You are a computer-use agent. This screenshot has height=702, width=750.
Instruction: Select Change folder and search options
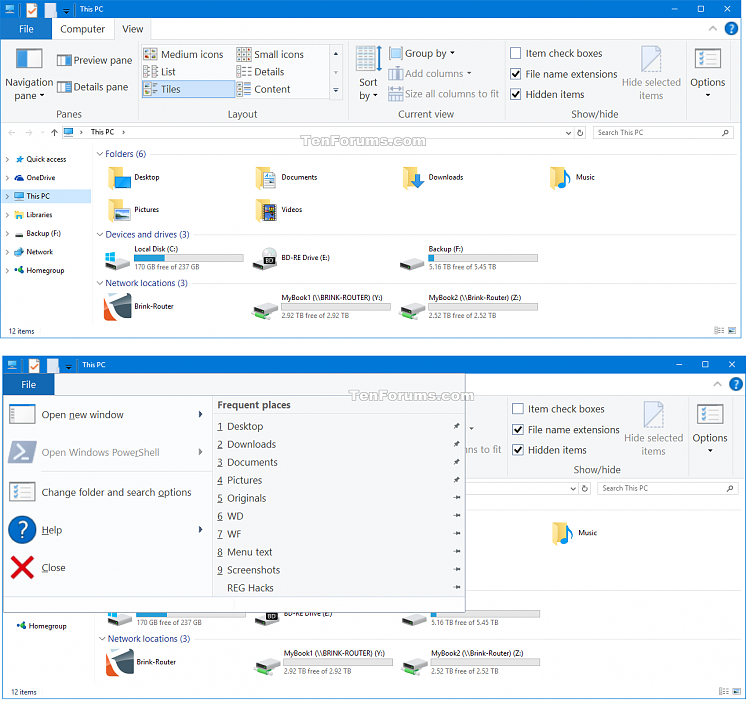click(108, 492)
